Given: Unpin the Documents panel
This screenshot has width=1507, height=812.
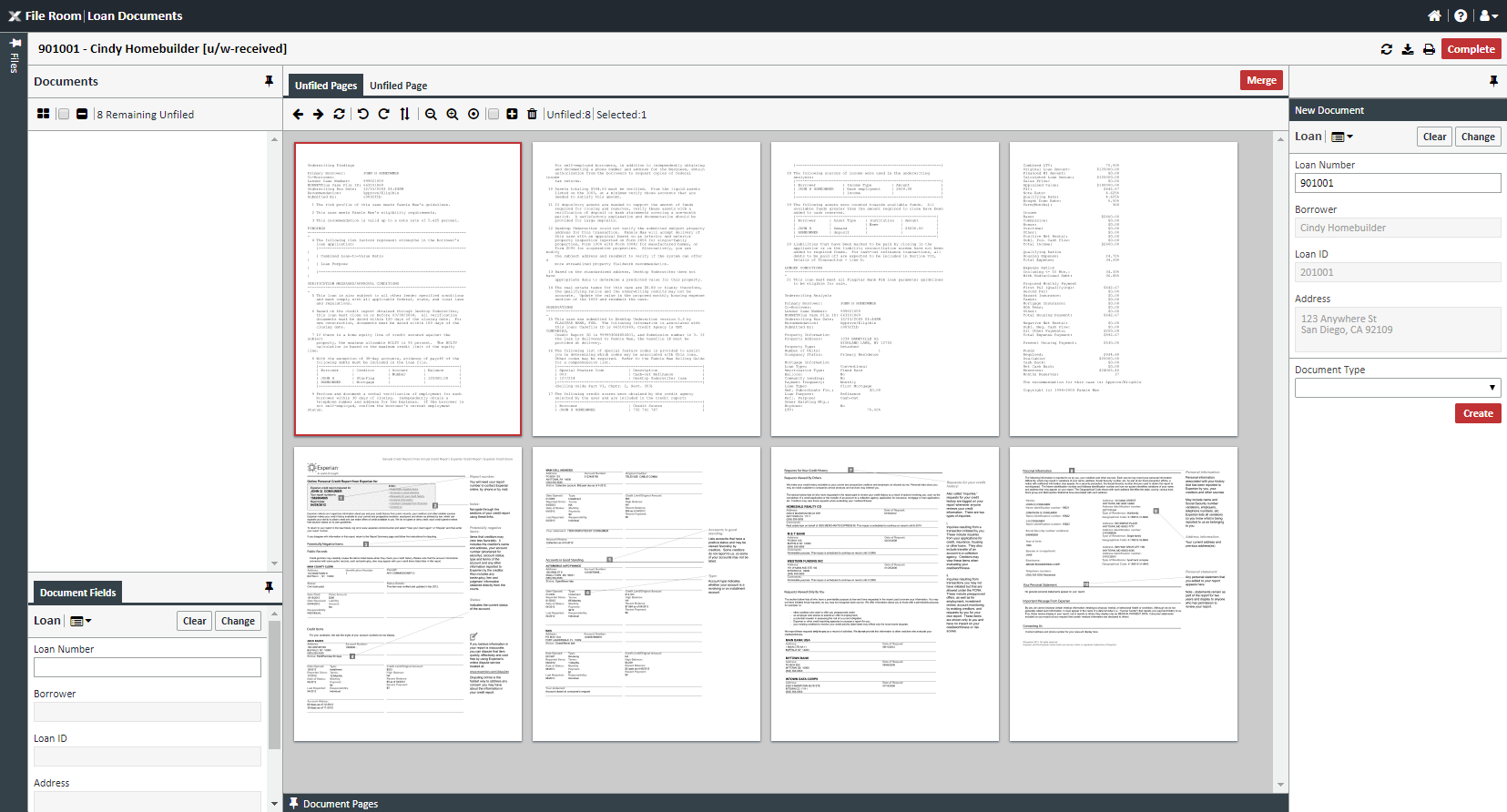Looking at the screenshot, I should point(269,81).
